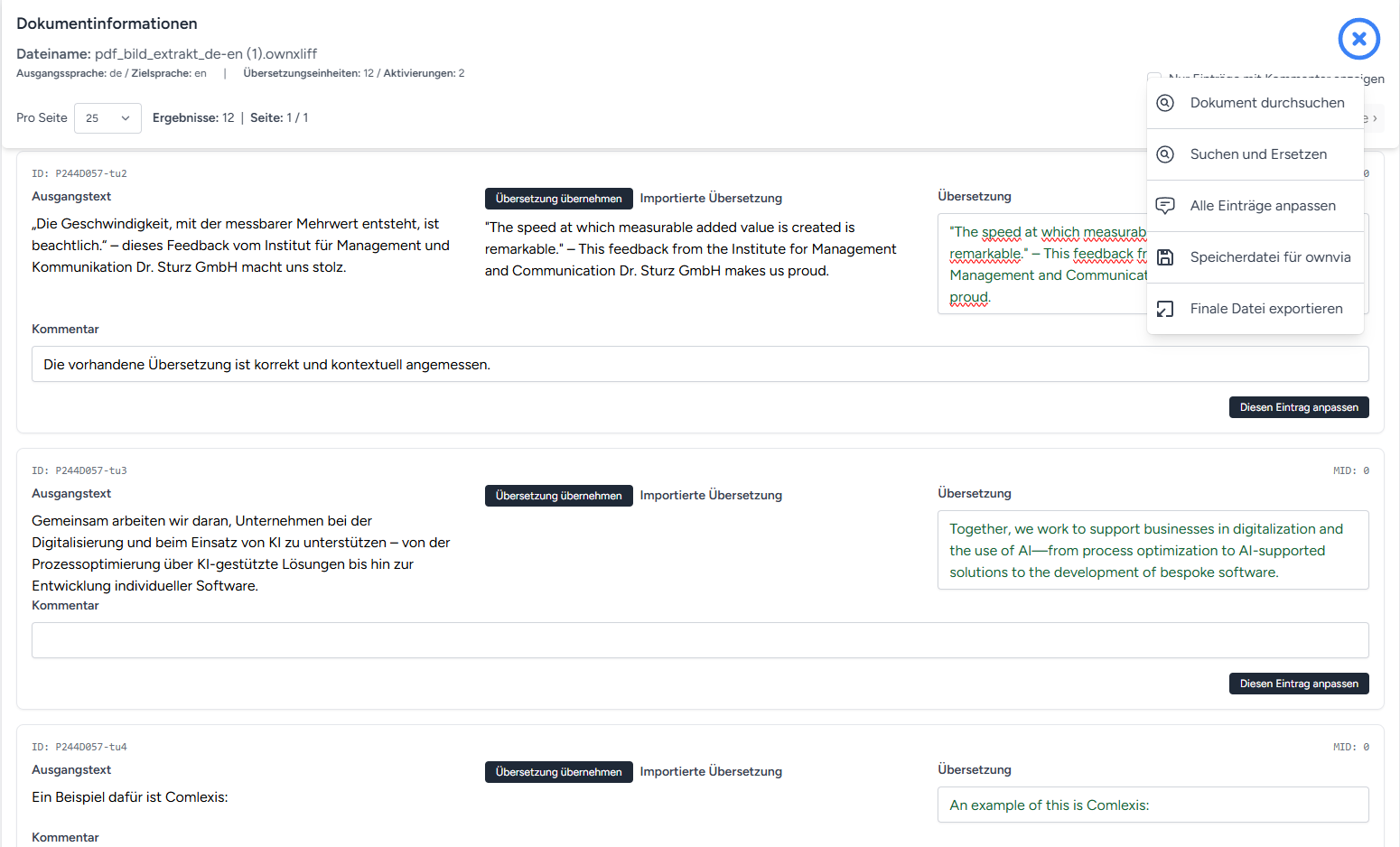Click the Kommentar field containing 'Die vorhandene Übersetzung'

(x=700, y=364)
